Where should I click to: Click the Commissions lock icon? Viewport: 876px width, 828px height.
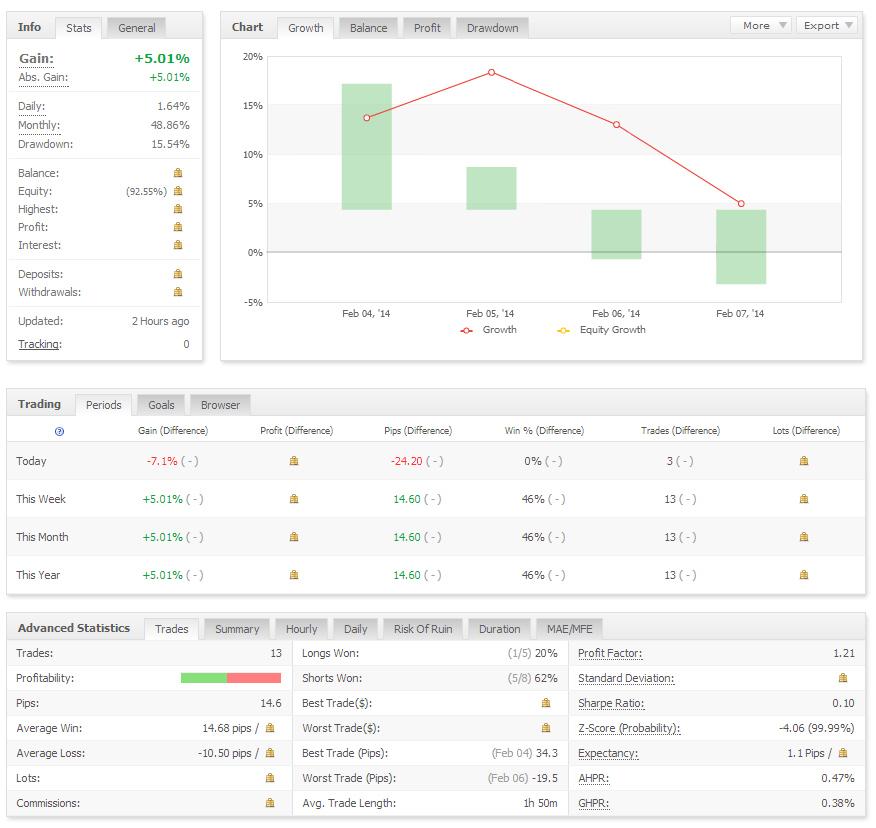270,803
